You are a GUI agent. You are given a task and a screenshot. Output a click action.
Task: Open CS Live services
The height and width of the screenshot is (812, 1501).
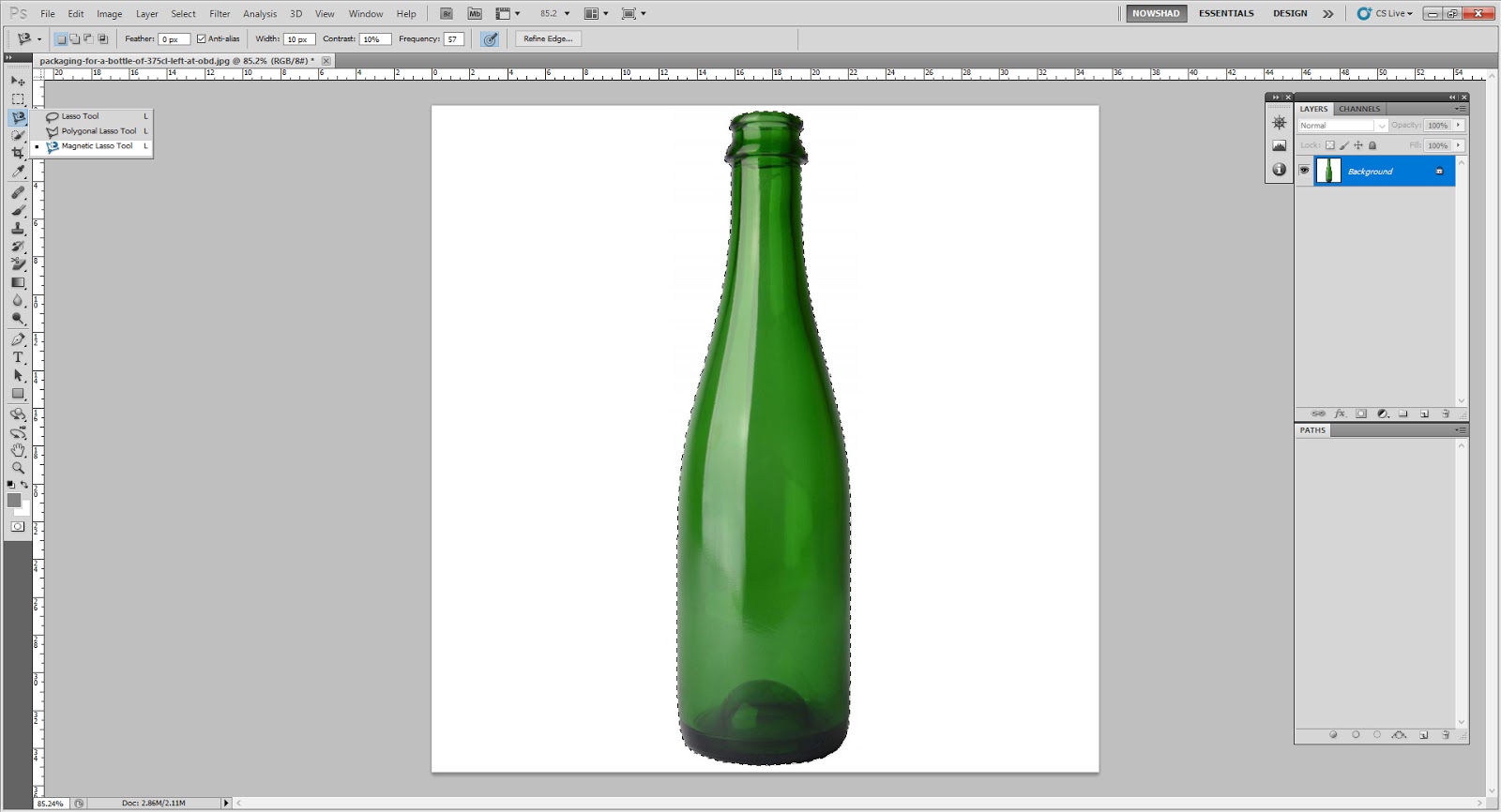pos(1385,13)
